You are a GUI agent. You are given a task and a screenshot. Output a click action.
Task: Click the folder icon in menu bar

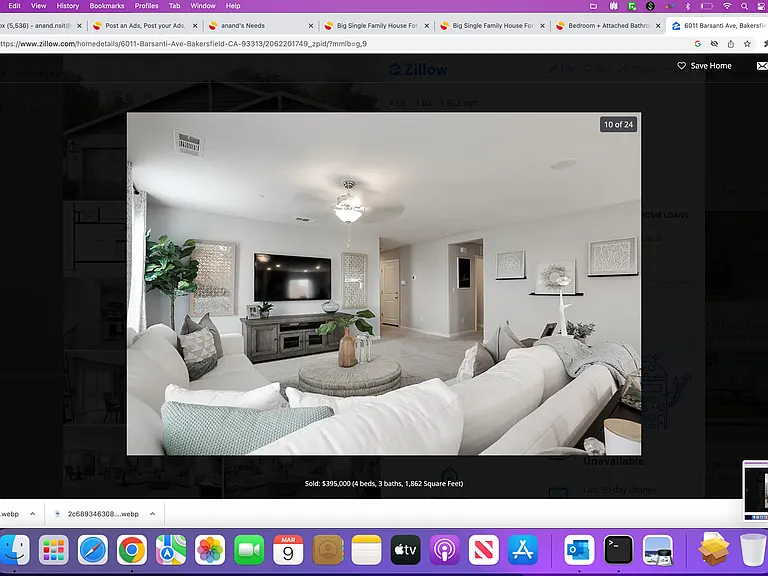[593, 6]
